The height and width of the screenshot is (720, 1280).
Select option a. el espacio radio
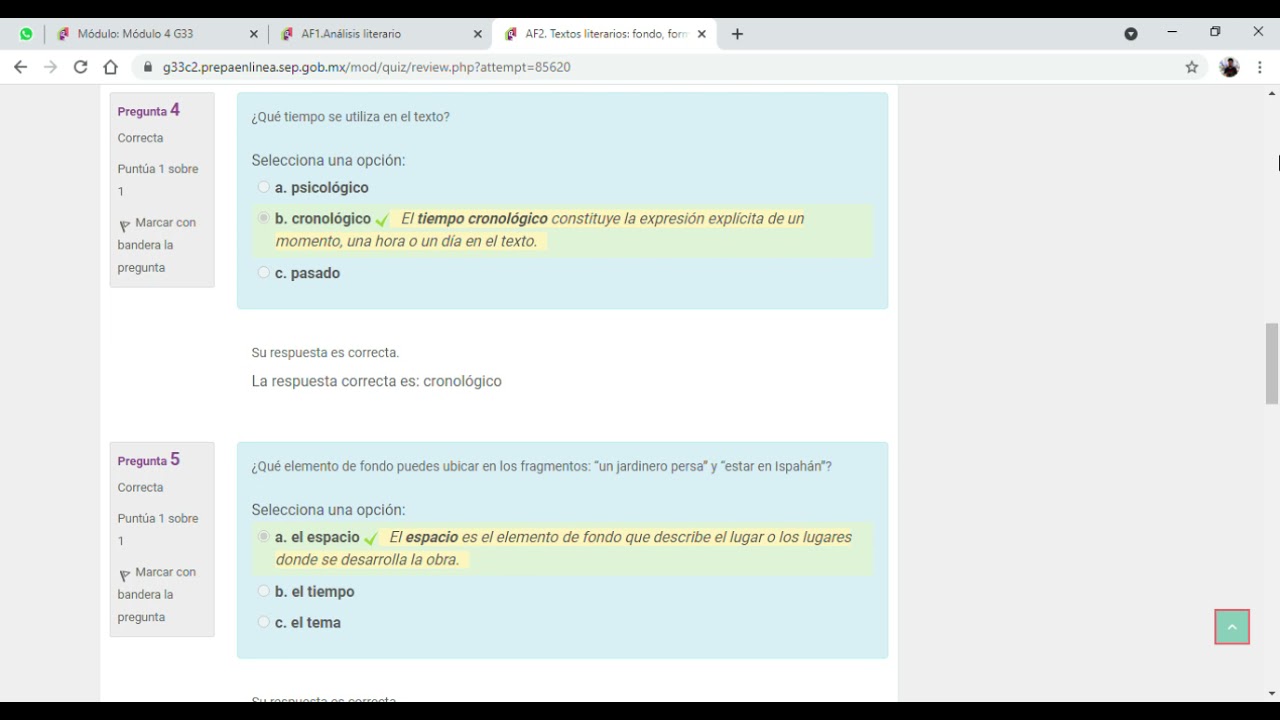pos(264,537)
